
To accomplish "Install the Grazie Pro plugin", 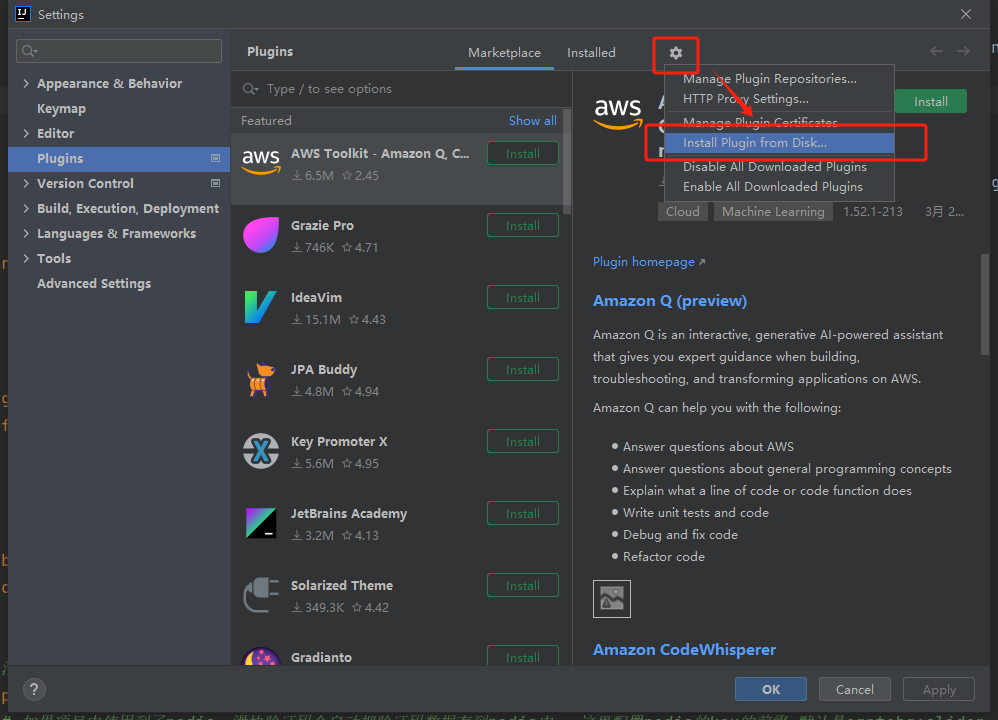I will [523, 225].
